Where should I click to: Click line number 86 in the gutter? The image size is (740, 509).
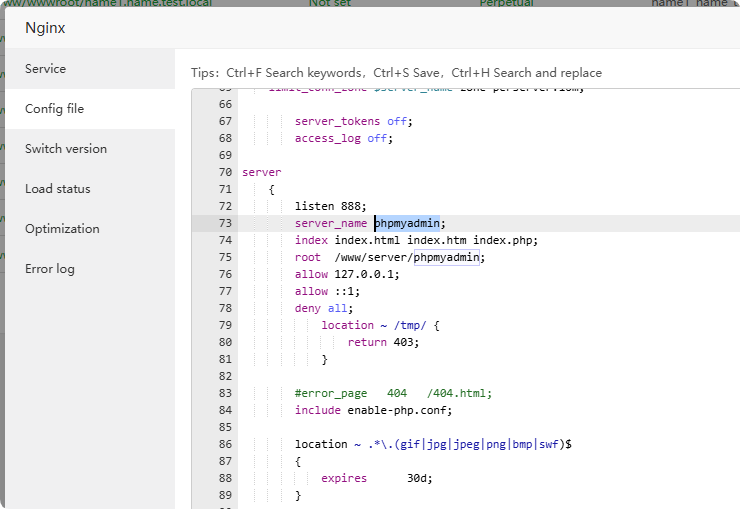224,444
